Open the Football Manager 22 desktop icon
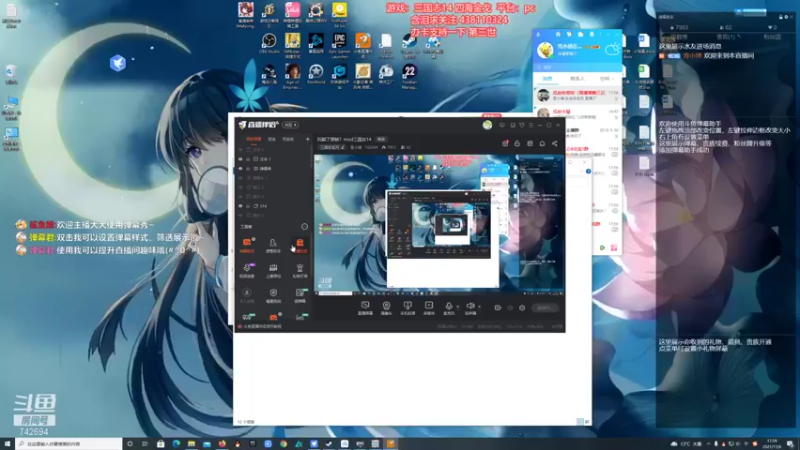The width and height of the screenshot is (800, 450). (409, 74)
